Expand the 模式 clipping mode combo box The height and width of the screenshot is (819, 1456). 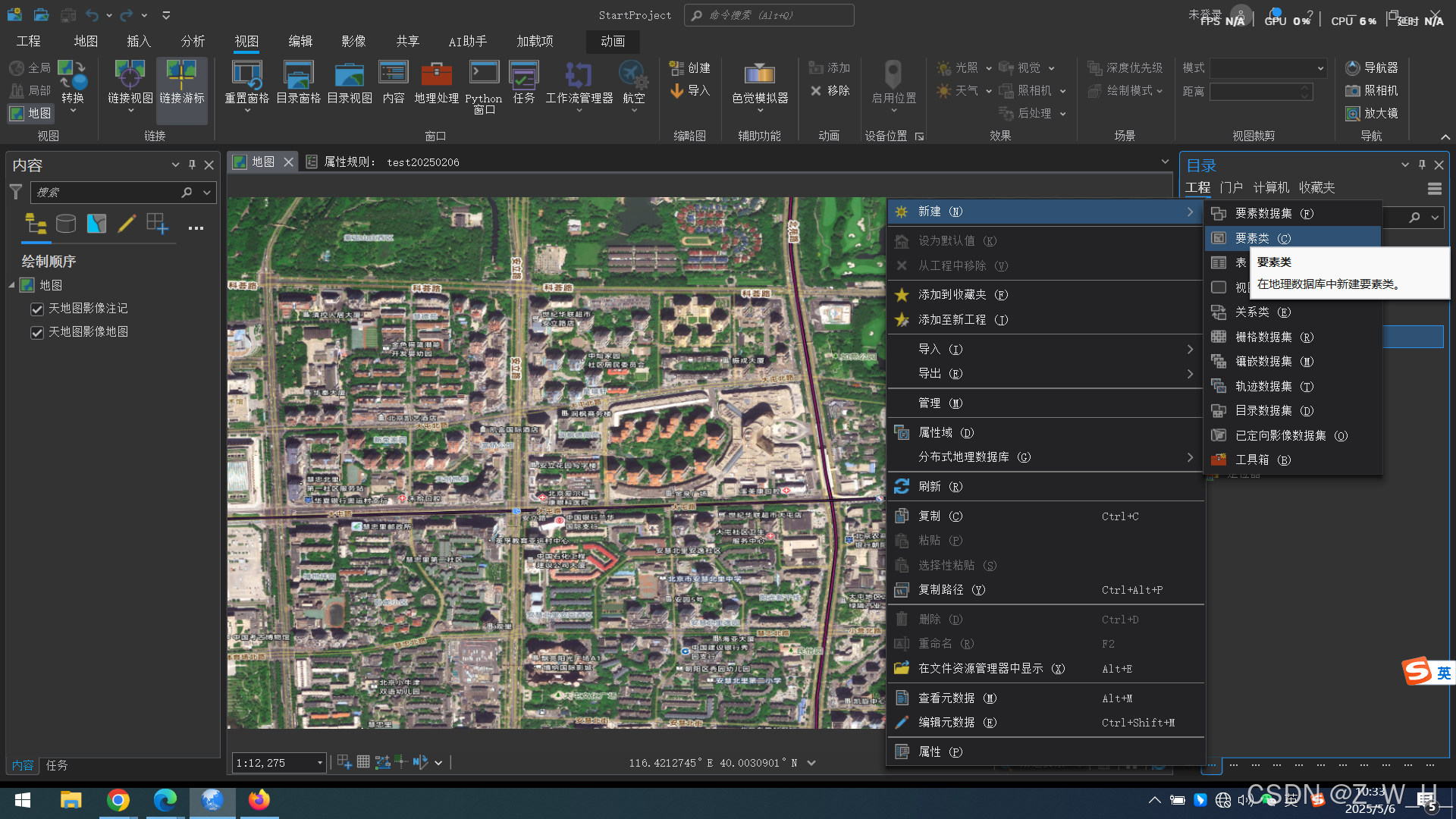(1319, 68)
